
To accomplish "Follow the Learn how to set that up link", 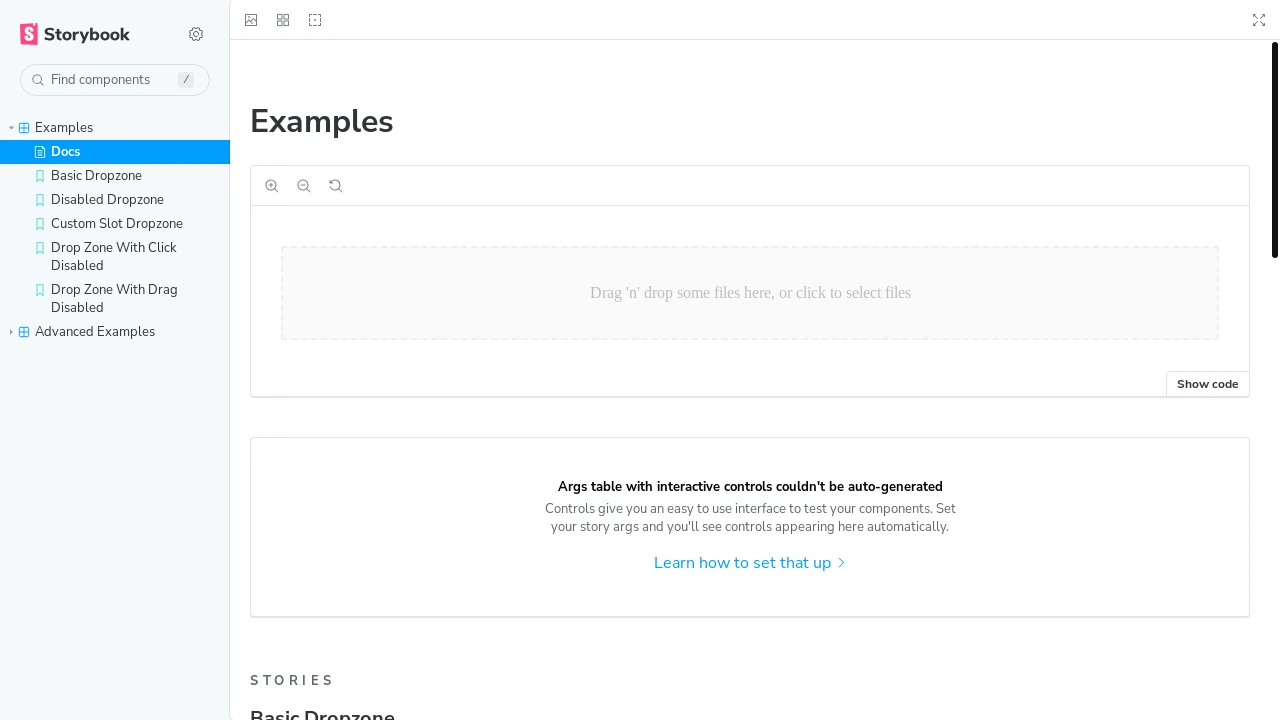I will click(x=742, y=563).
